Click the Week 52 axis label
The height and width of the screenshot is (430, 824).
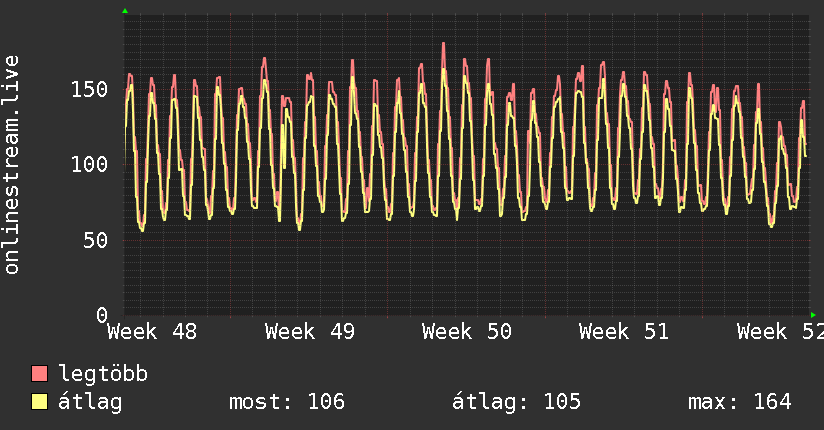click(780, 332)
